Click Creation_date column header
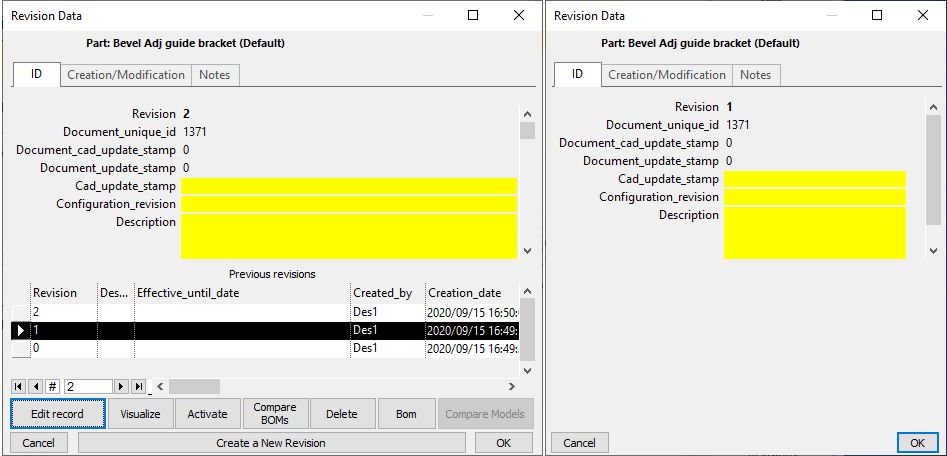Screen dimensions: 947x456 (x=472, y=293)
